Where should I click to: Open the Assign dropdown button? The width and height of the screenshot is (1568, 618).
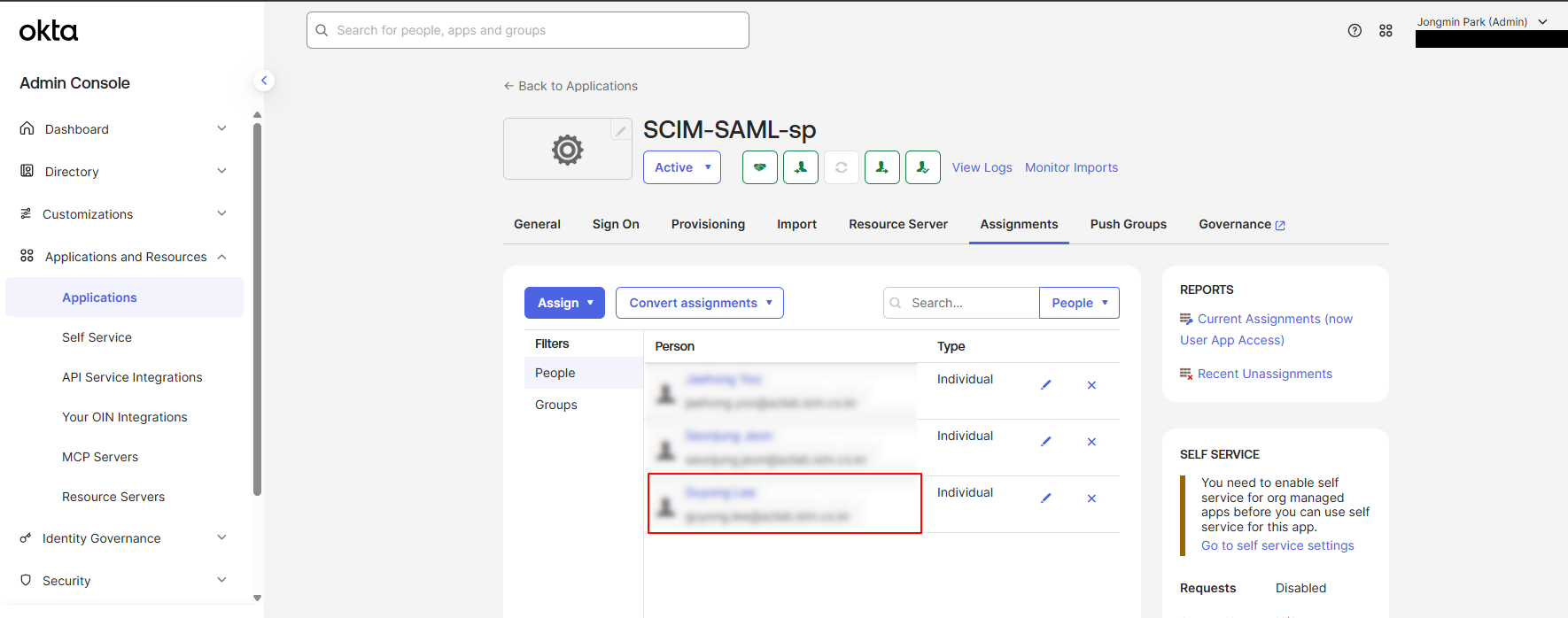click(x=564, y=303)
